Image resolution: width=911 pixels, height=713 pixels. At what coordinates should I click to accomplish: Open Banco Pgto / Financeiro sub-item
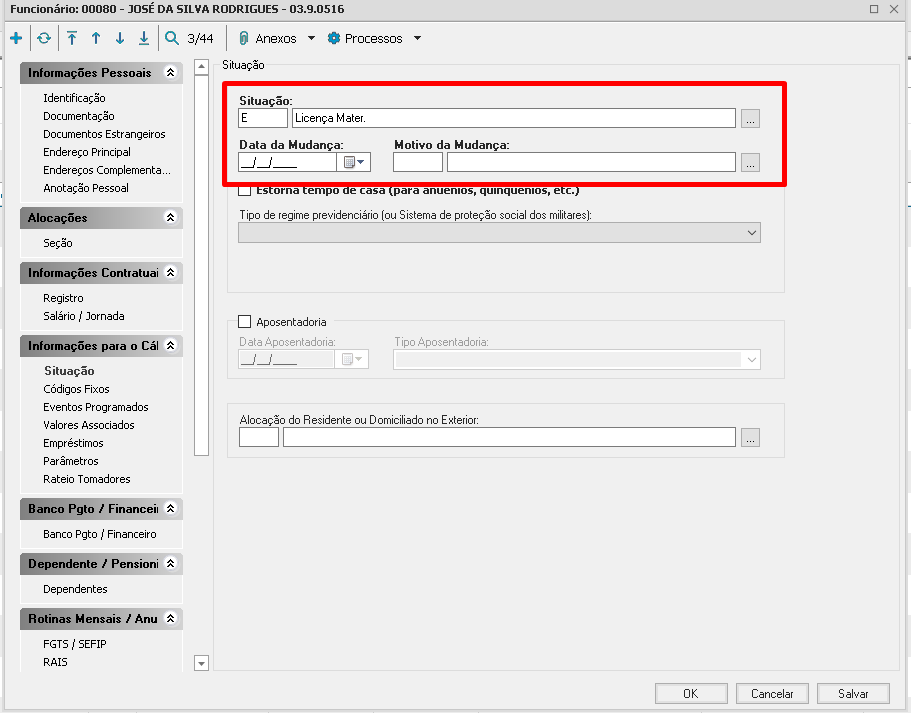coord(100,534)
